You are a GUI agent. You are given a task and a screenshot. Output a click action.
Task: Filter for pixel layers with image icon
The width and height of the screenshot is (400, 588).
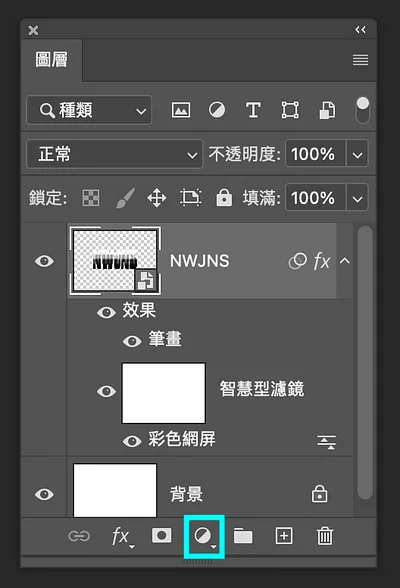click(181, 110)
